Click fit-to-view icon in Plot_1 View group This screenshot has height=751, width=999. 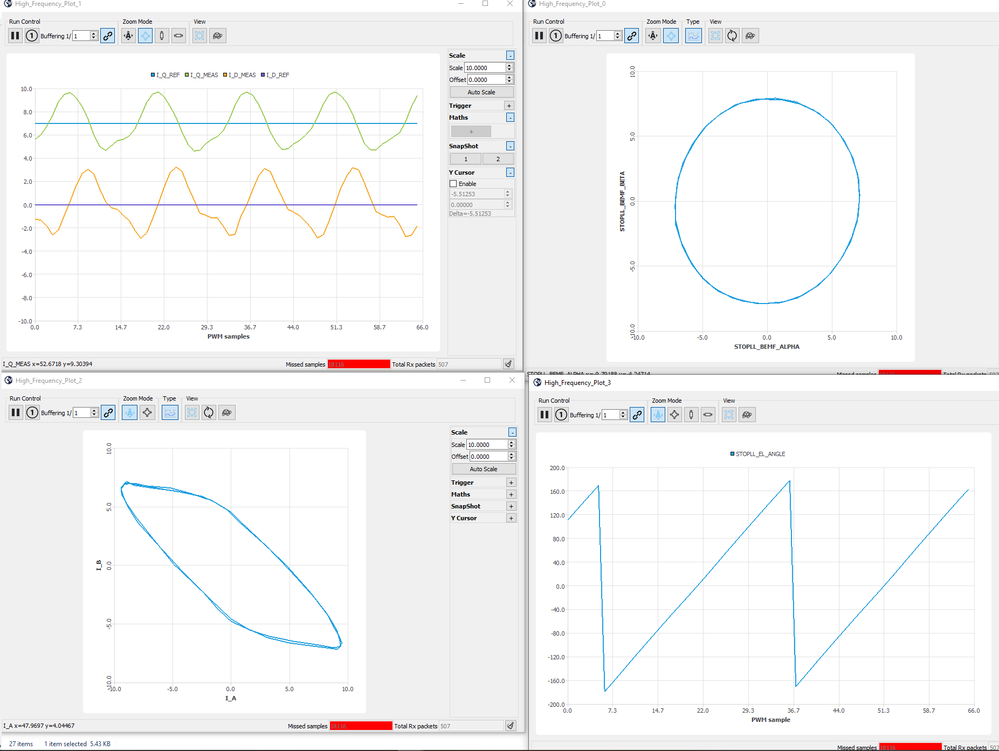[x=199, y=36]
